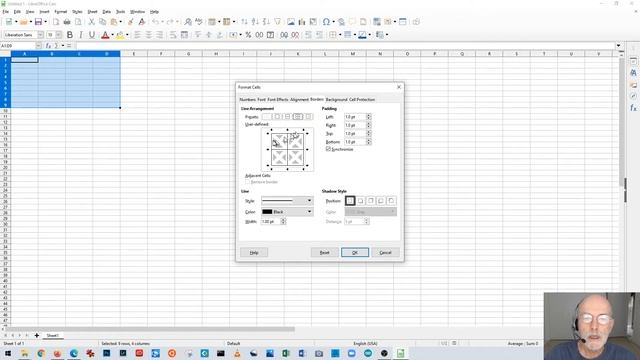640x360 pixels.
Task: Click the Format as Percent icon
Action: 248,35
